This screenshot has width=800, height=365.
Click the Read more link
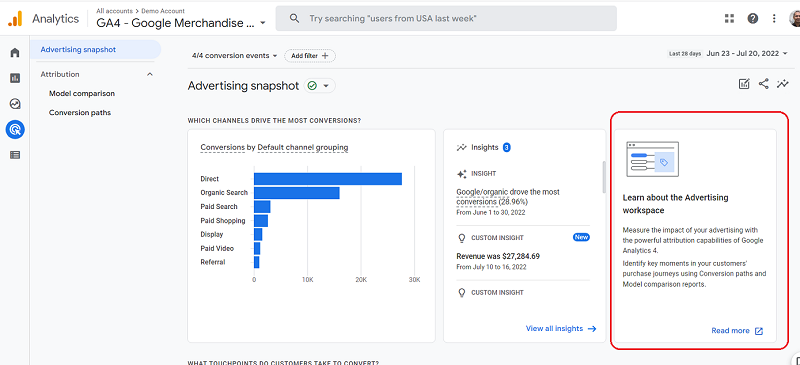(x=730, y=331)
